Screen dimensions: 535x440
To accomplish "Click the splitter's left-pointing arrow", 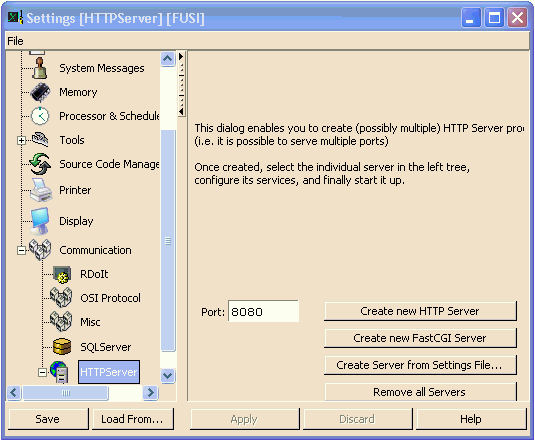I will coord(181,111).
